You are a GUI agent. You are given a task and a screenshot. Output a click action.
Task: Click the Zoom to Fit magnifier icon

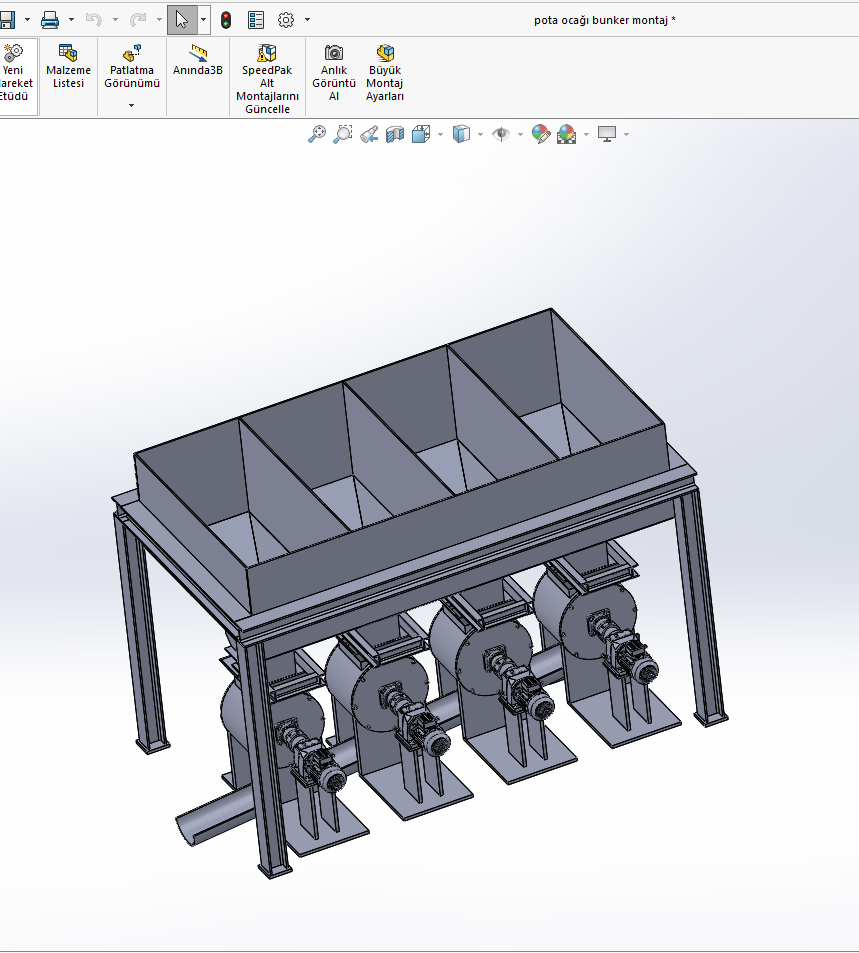[x=317, y=134]
